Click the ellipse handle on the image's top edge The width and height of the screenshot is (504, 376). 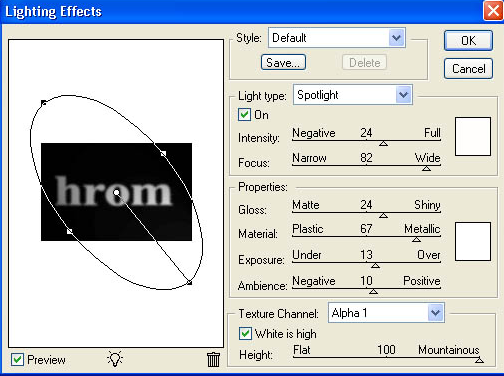point(163,154)
